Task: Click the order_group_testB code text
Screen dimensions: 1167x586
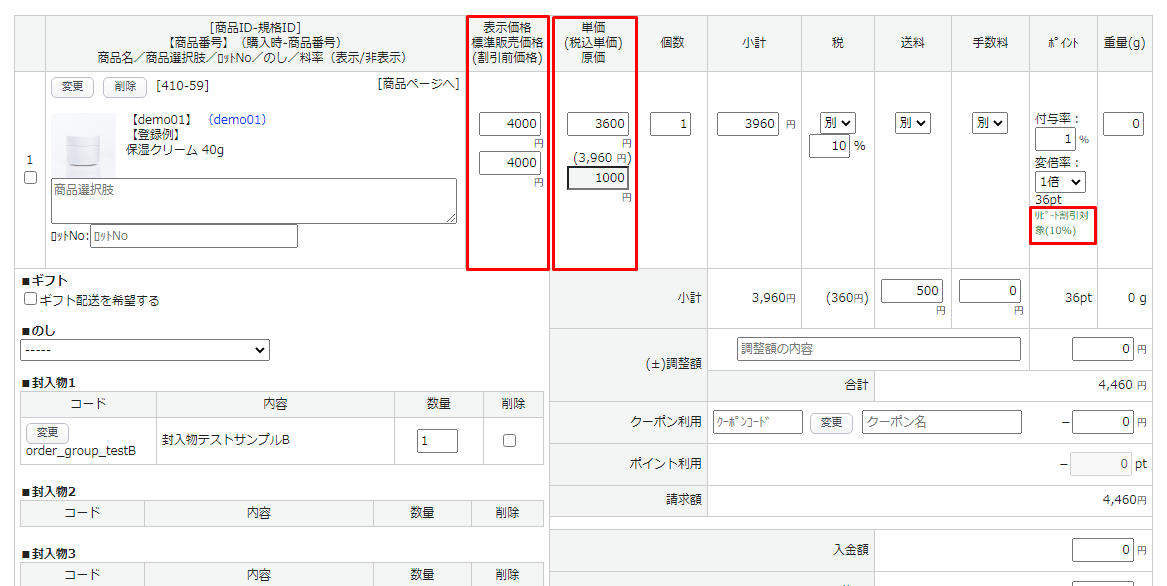Action: point(81,451)
